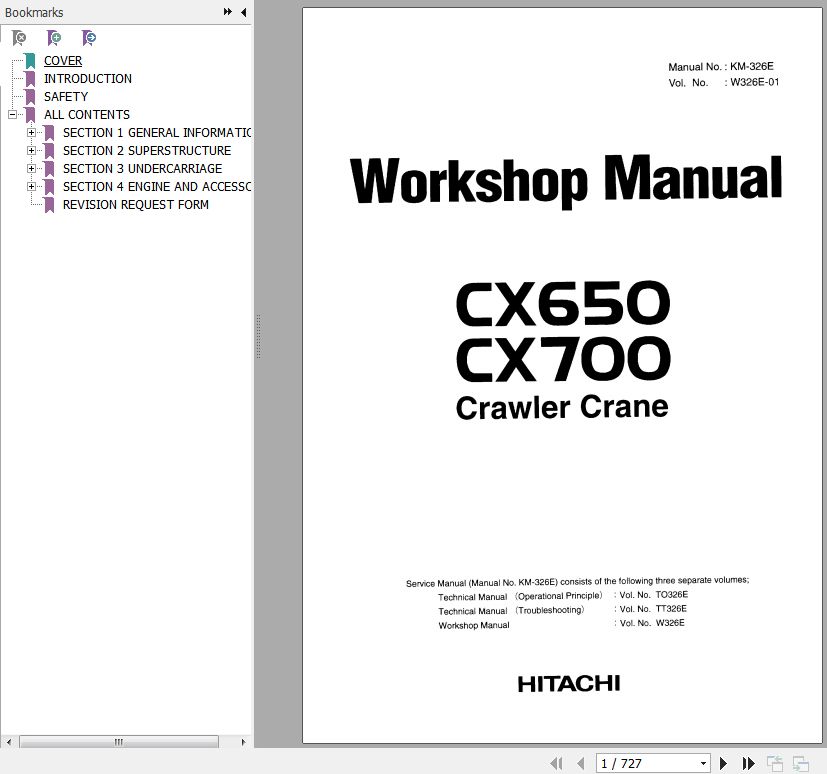The height and width of the screenshot is (774, 827).
Task: Open the page number dropdown arrow
Action: point(703,763)
